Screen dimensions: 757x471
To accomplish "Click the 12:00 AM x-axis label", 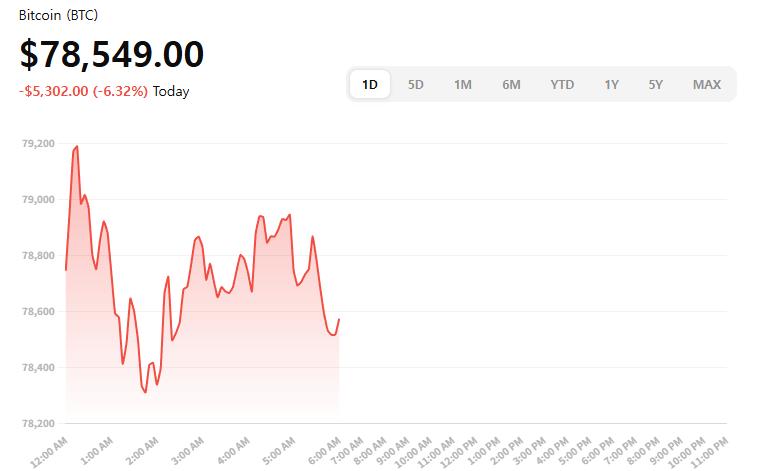I will coord(50,451).
